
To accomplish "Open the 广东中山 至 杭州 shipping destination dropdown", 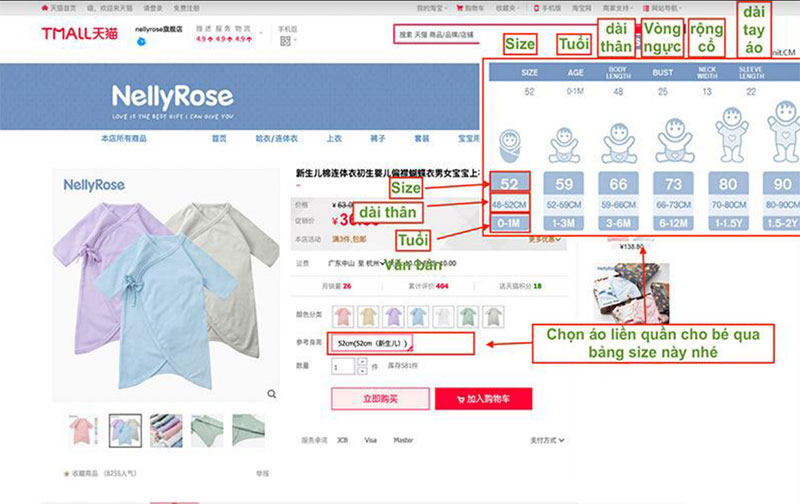I will point(357,263).
